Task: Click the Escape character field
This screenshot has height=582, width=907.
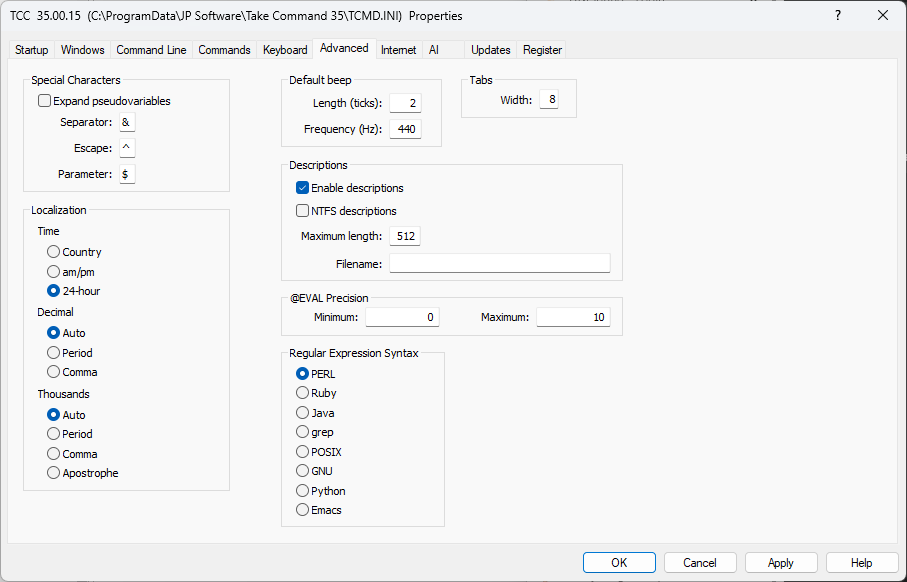Action: click(127, 148)
